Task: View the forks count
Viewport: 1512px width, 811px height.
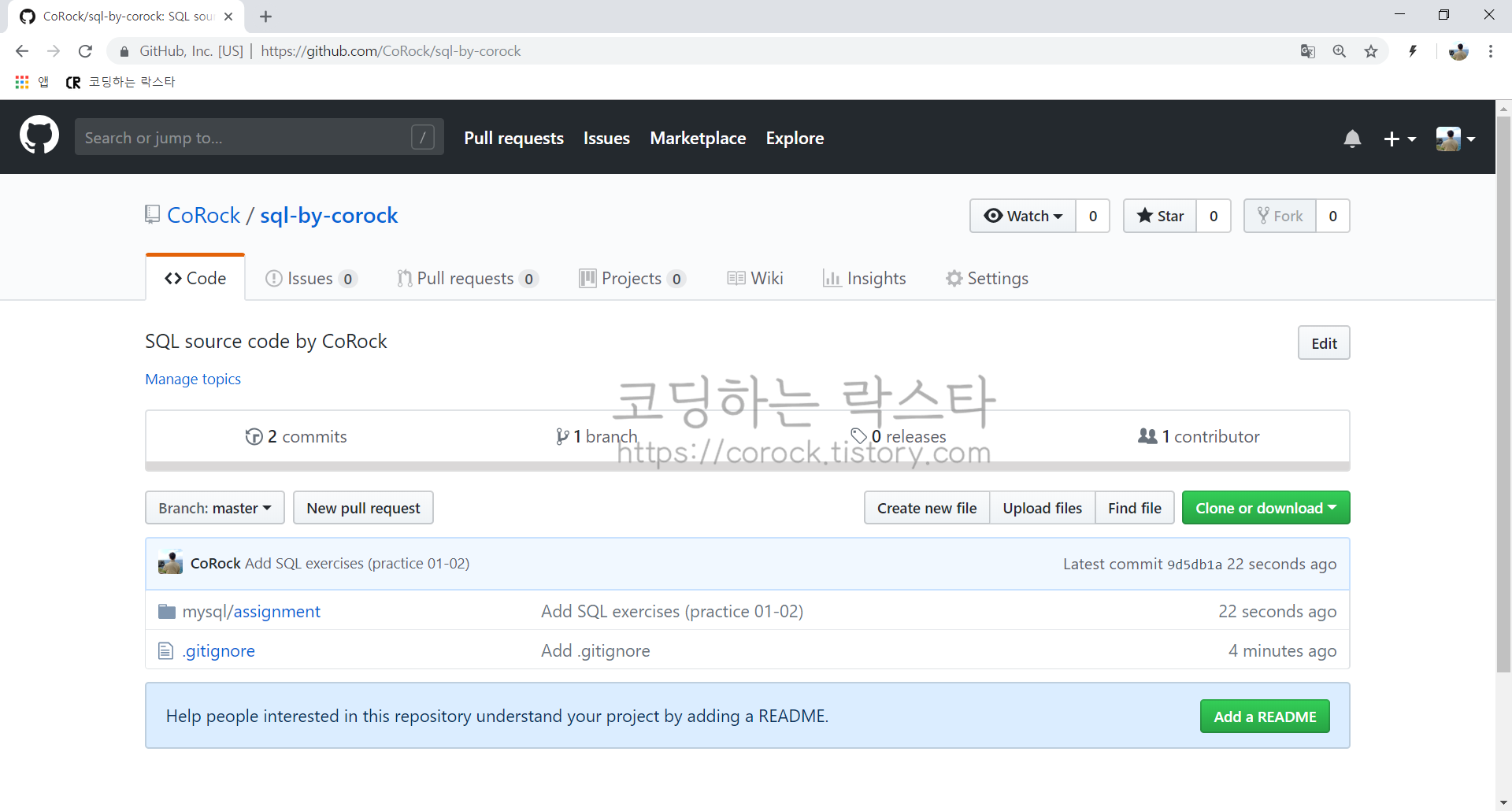Action: [1332, 216]
